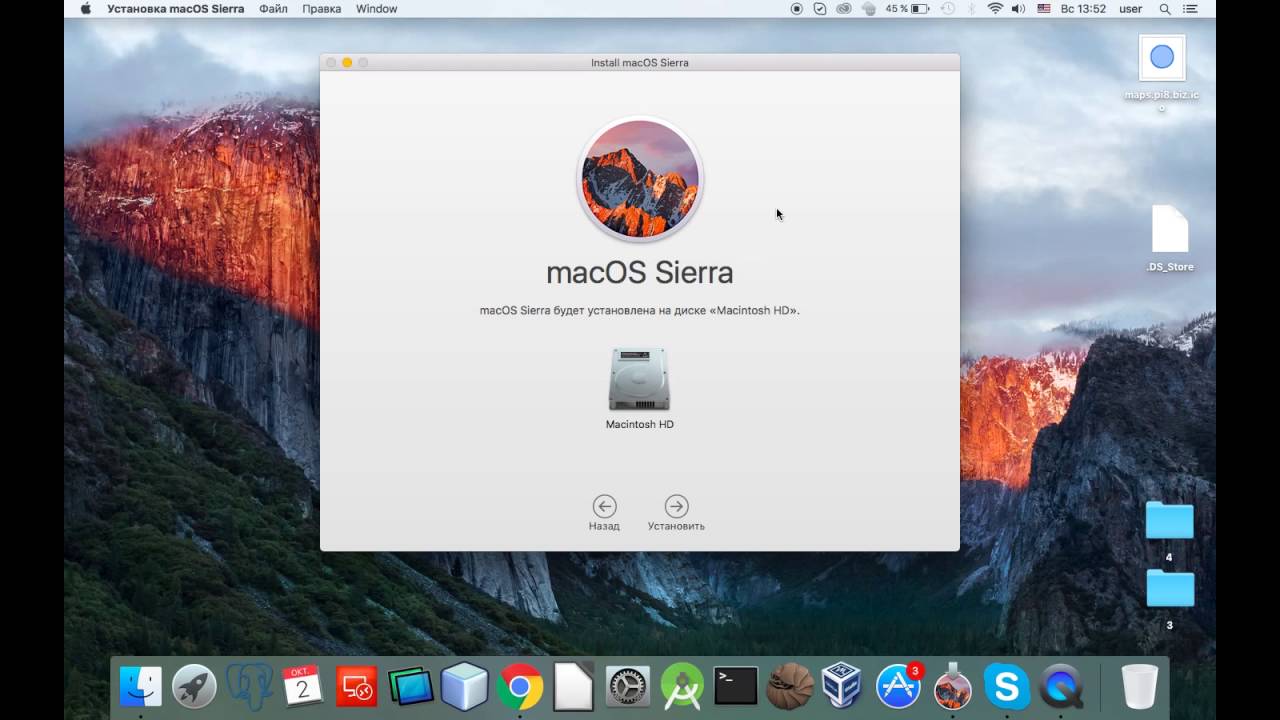Open the input language flag menu
The image size is (1280, 720).
(x=1044, y=9)
